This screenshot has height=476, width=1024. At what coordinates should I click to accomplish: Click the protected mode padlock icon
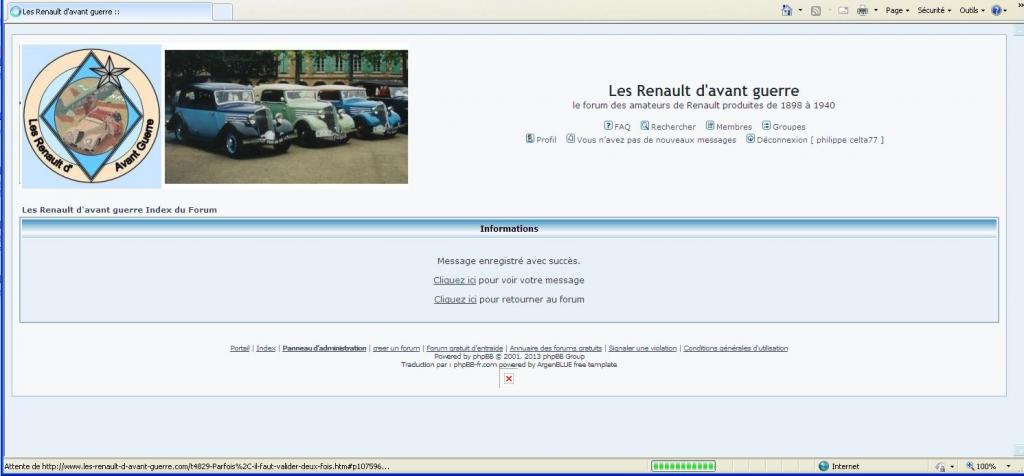coord(941,466)
